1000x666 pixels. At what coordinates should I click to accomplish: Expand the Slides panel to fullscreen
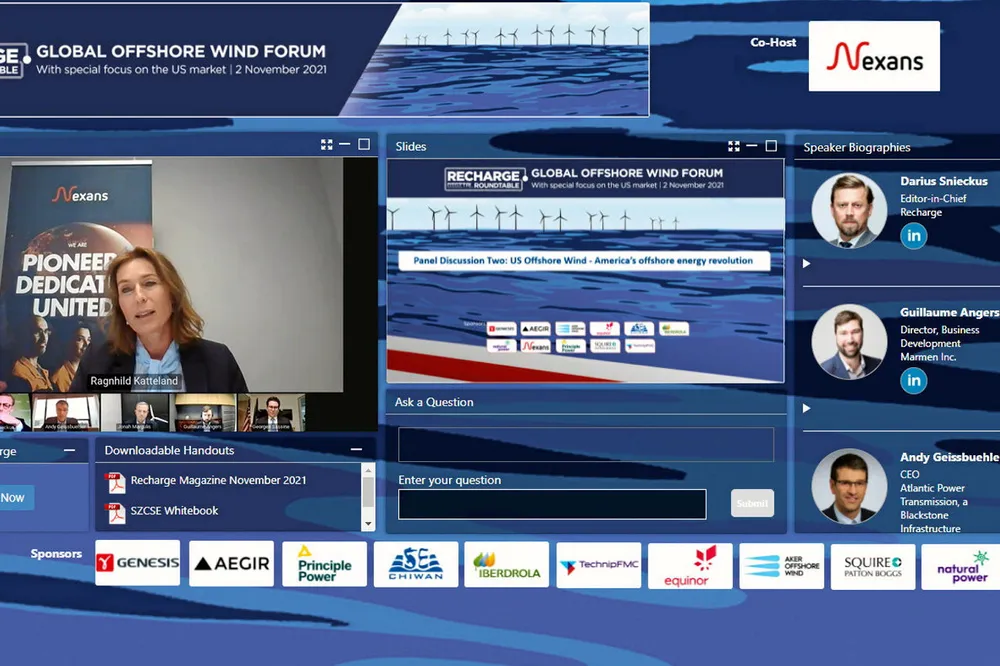[x=734, y=146]
